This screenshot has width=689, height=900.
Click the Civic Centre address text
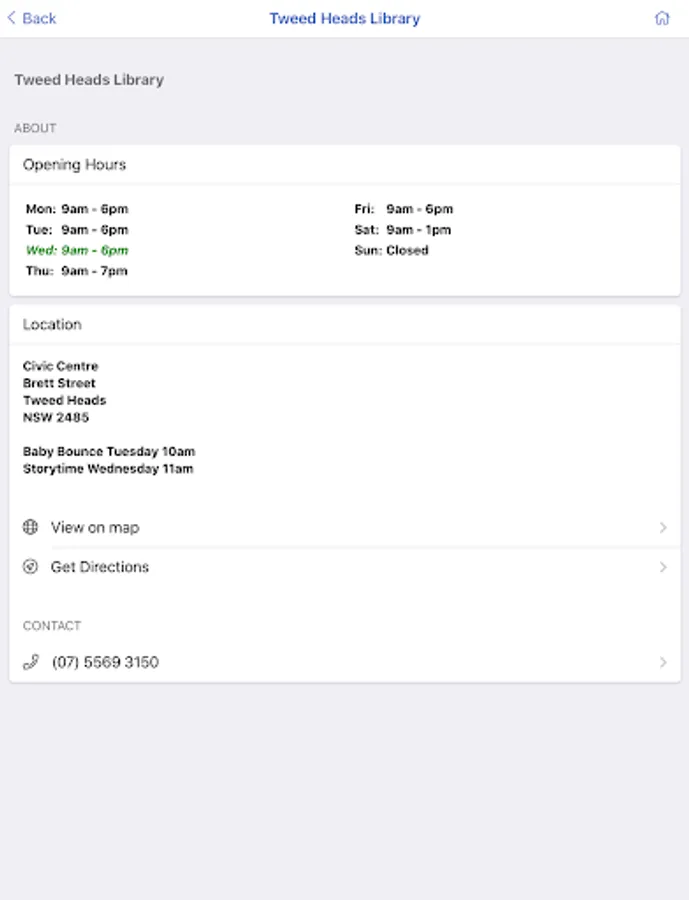60,366
